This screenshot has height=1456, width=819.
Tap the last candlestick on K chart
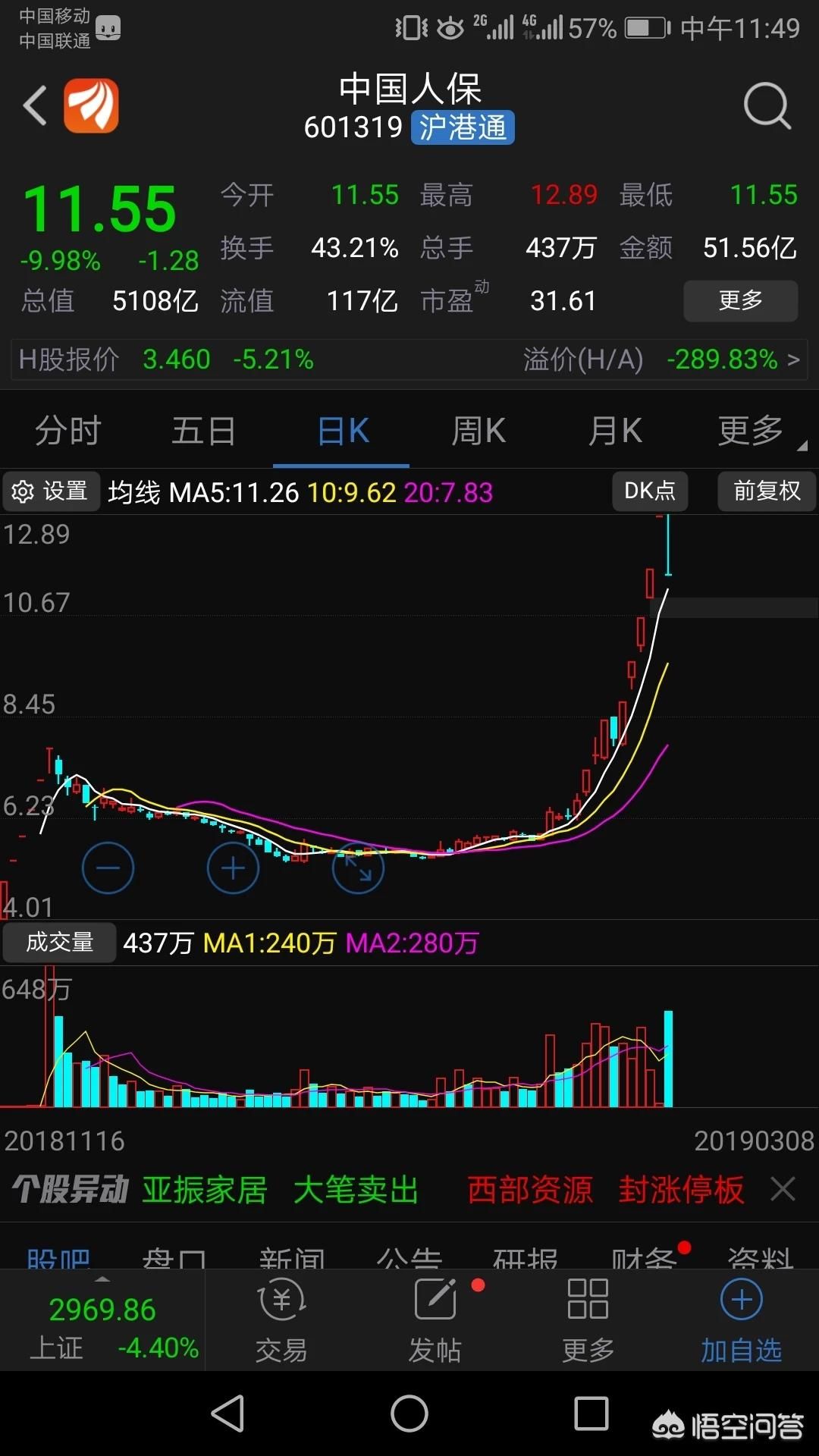pos(668,544)
